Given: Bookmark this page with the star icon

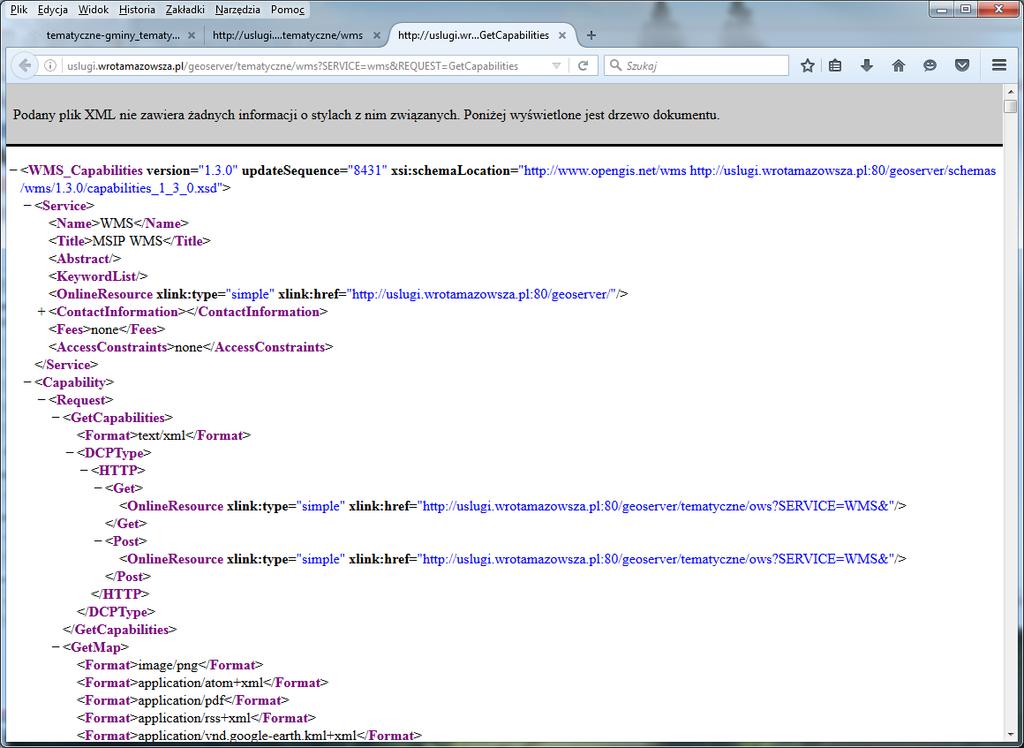Looking at the screenshot, I should [808, 65].
